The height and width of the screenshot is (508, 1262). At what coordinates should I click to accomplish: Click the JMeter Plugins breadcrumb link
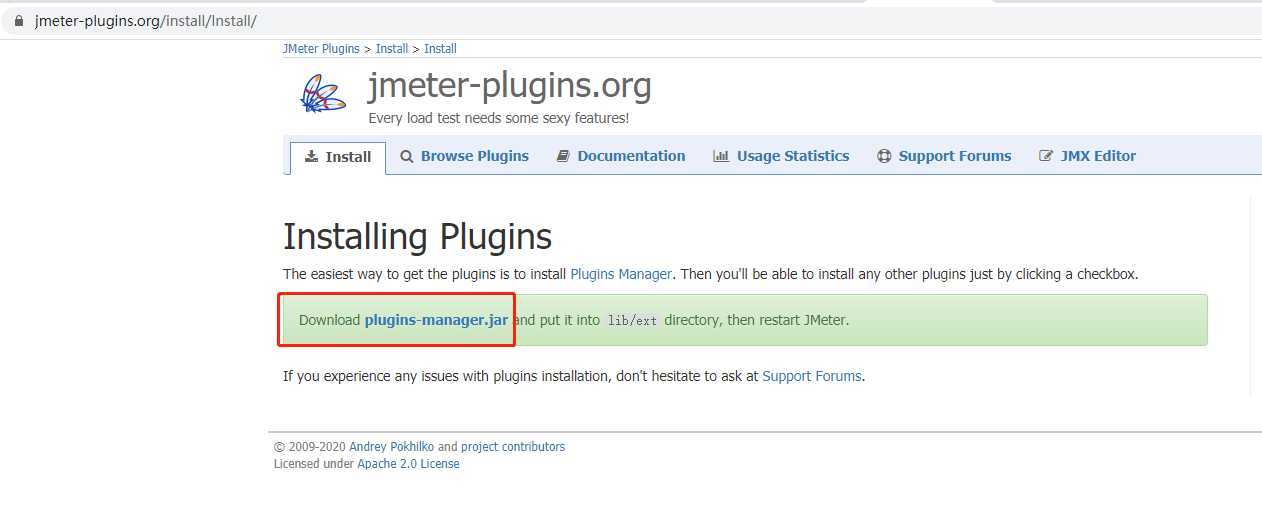[321, 48]
